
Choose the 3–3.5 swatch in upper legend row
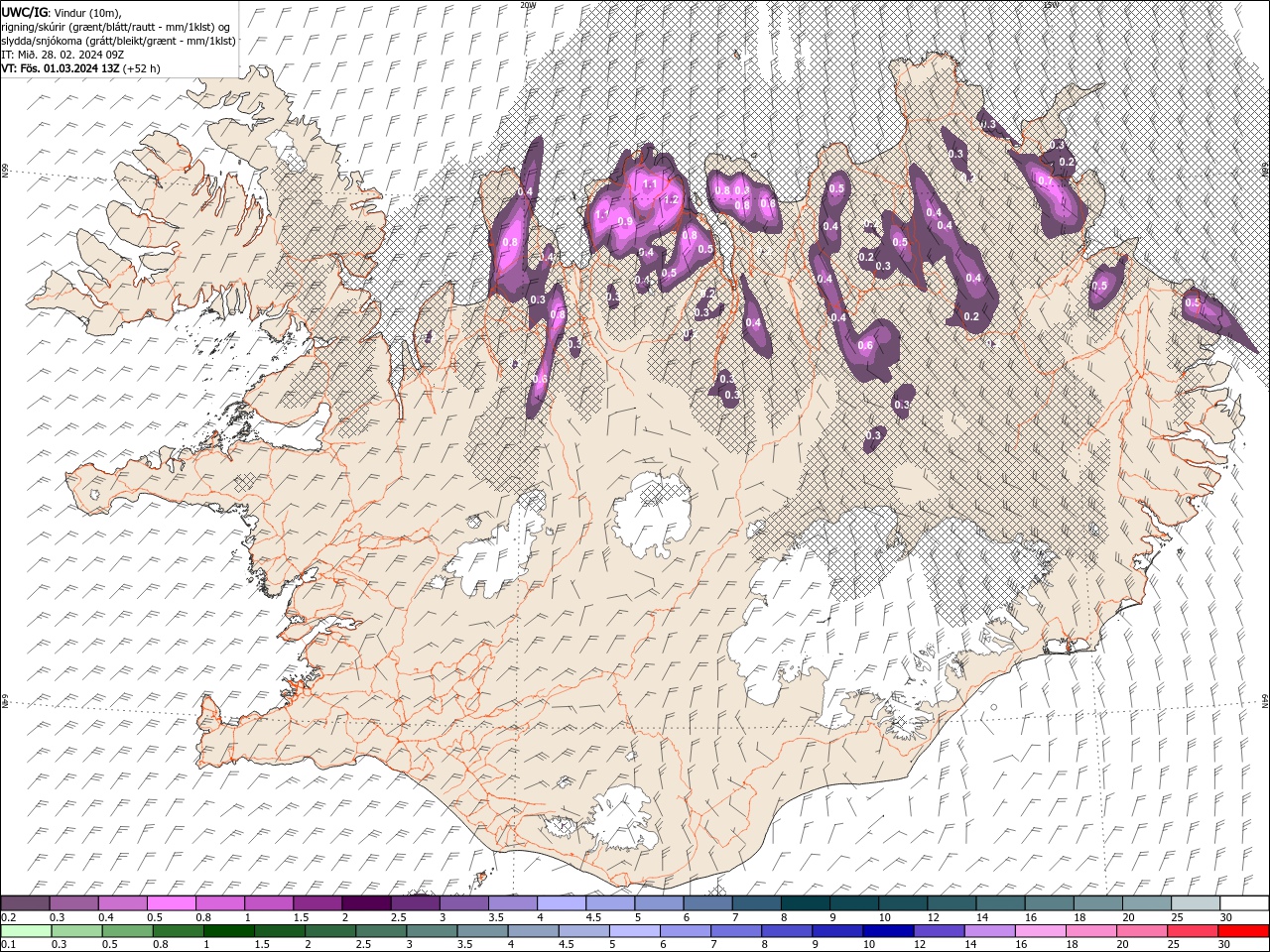pyautogui.click(x=463, y=902)
